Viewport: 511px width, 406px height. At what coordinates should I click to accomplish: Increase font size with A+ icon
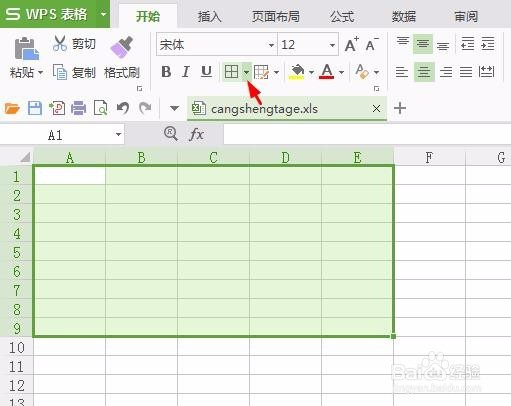[x=352, y=44]
